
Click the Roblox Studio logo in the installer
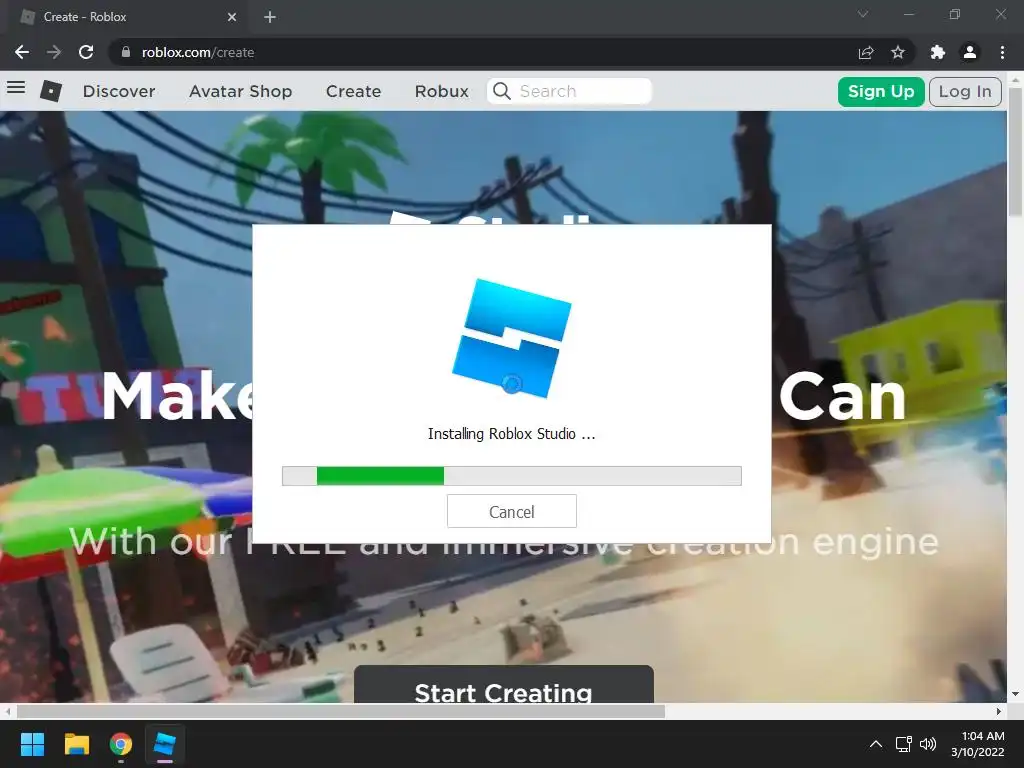click(511, 338)
